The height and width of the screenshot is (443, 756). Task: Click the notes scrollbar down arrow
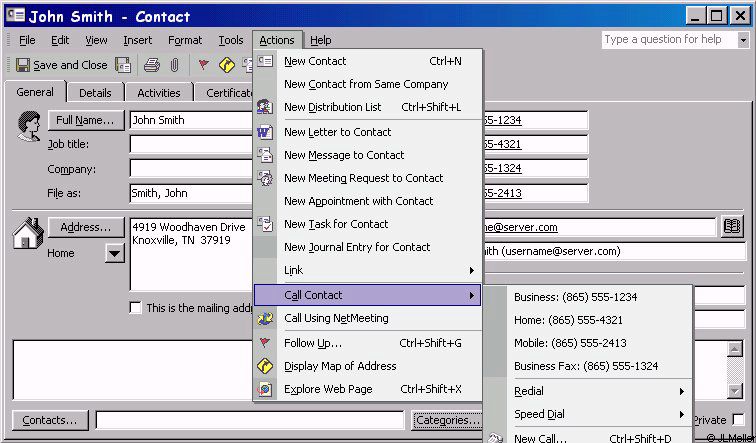tap(734, 390)
